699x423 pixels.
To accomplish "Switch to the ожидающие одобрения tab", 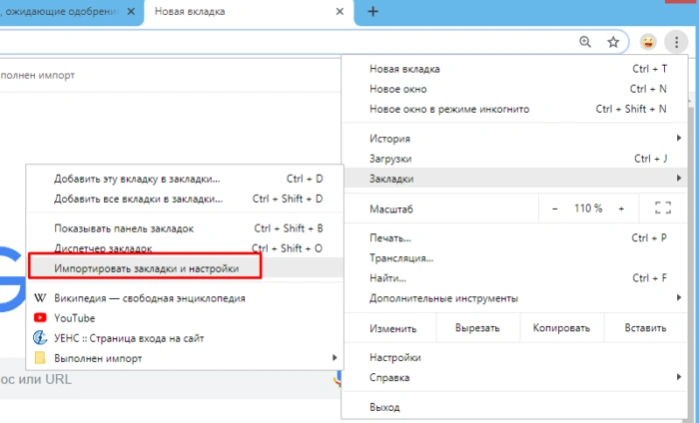I will click(x=71, y=12).
